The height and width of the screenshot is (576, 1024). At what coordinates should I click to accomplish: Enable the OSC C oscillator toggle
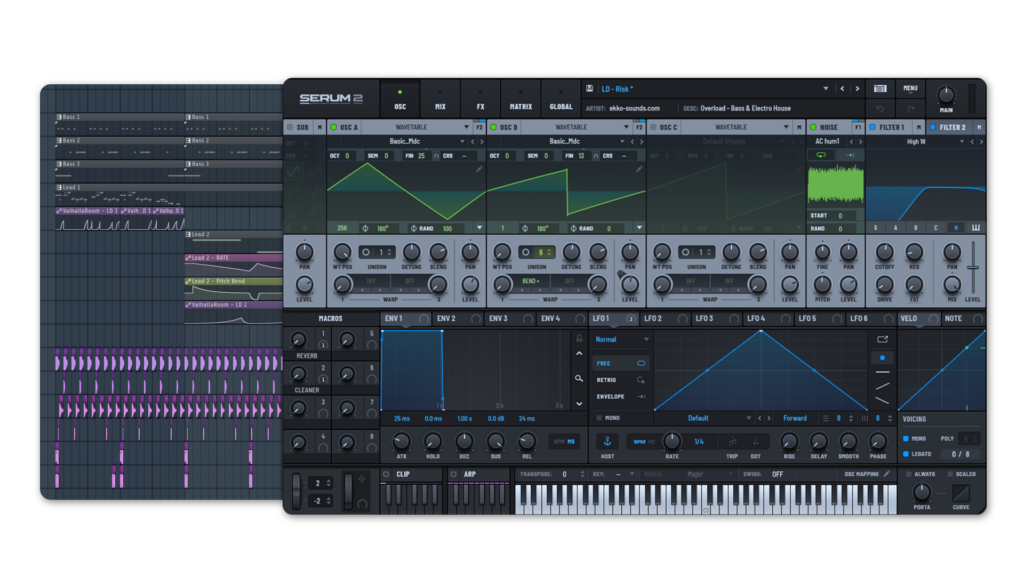(653, 127)
